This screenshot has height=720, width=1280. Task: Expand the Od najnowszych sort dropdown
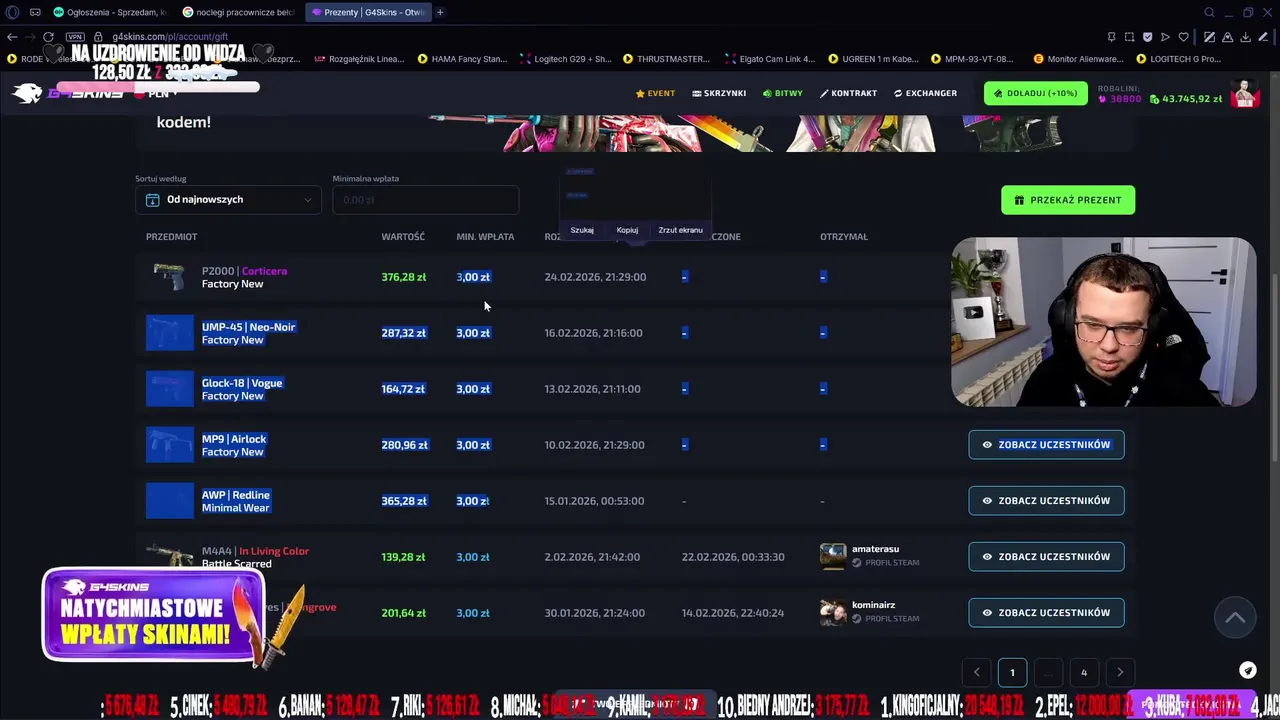(229, 200)
